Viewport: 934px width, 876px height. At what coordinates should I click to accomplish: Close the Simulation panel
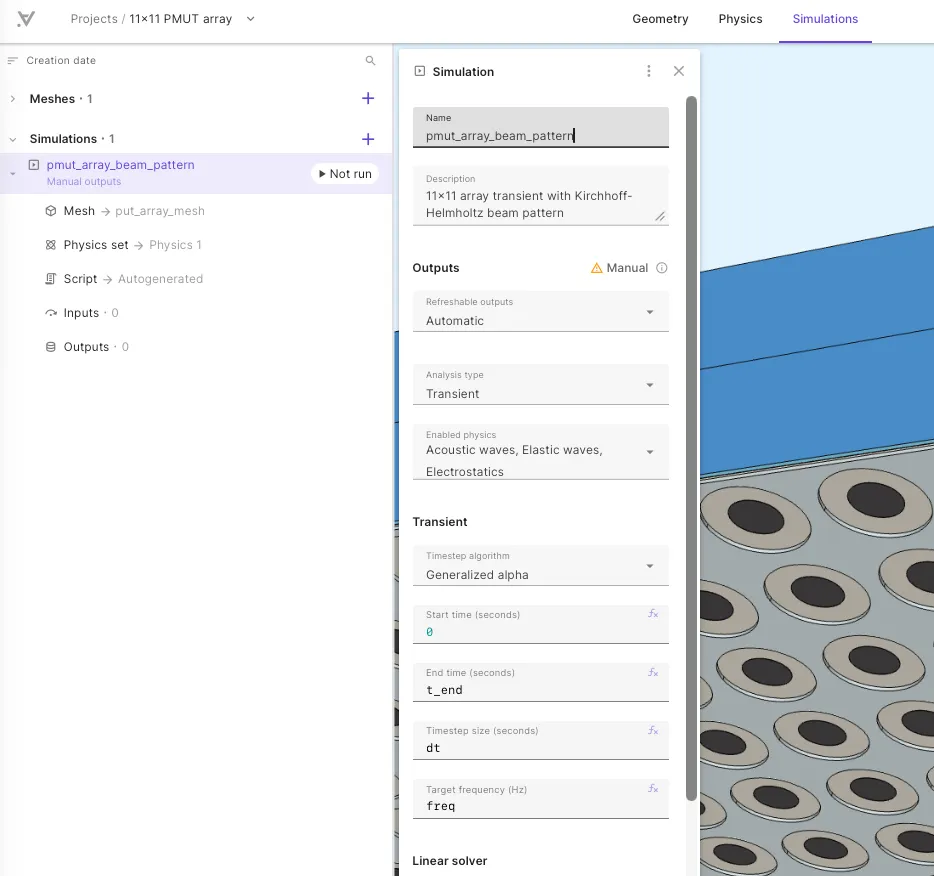(x=678, y=71)
